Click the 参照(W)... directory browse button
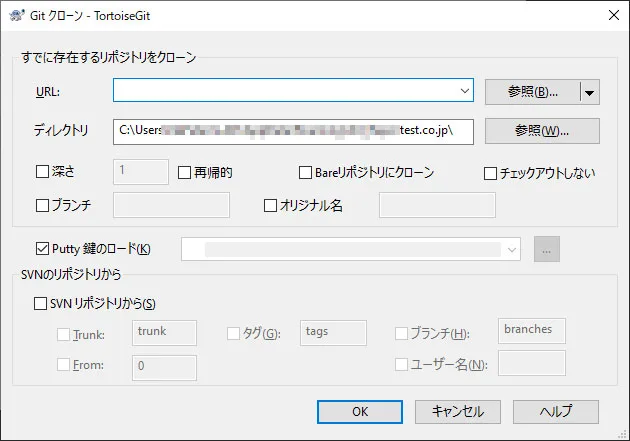Screen dimensions: 630x441 click(x=542, y=131)
